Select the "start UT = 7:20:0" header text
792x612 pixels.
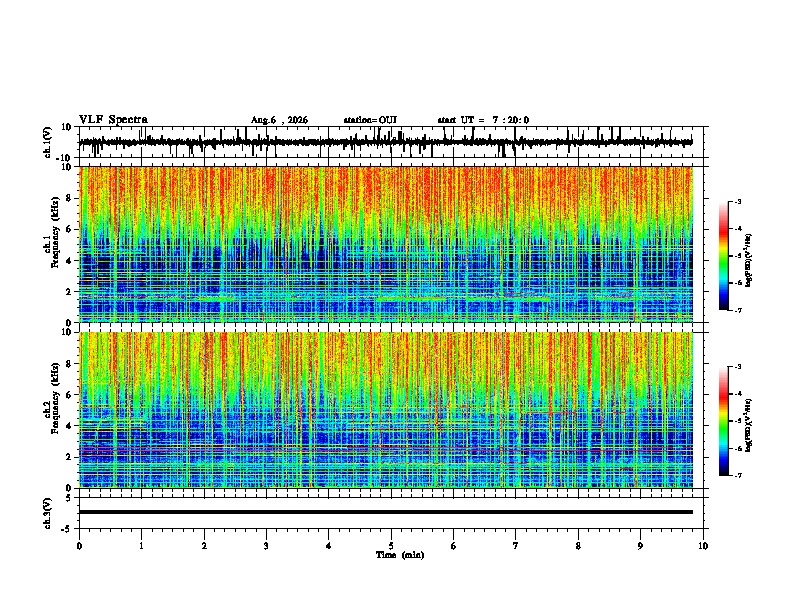click(x=483, y=120)
